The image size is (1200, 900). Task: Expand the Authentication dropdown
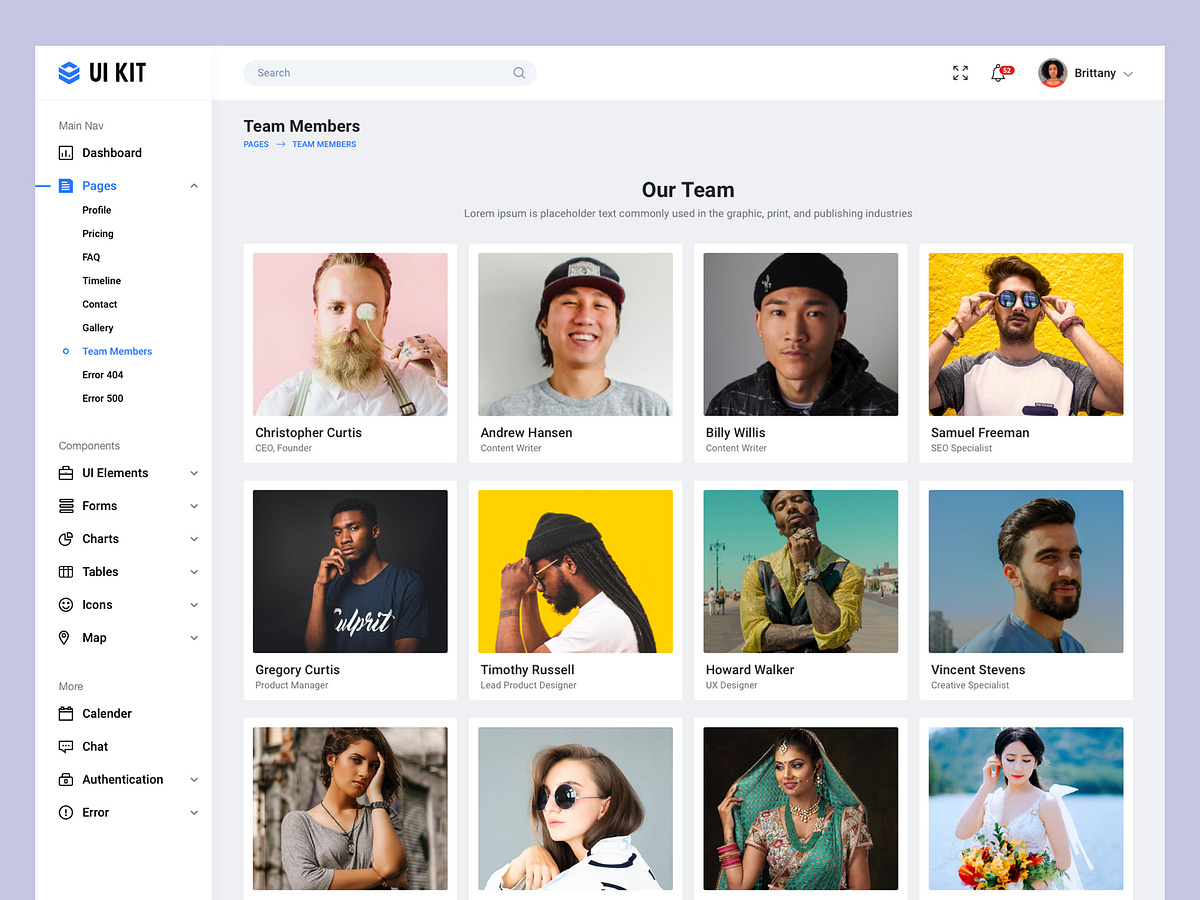(x=193, y=779)
